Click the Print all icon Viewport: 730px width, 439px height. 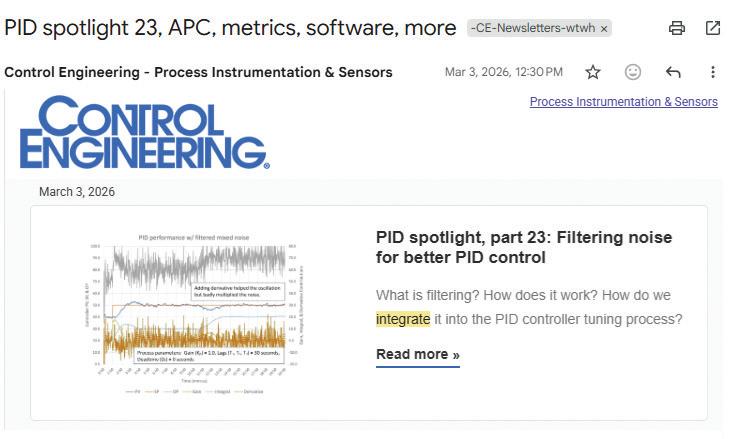[x=677, y=28]
